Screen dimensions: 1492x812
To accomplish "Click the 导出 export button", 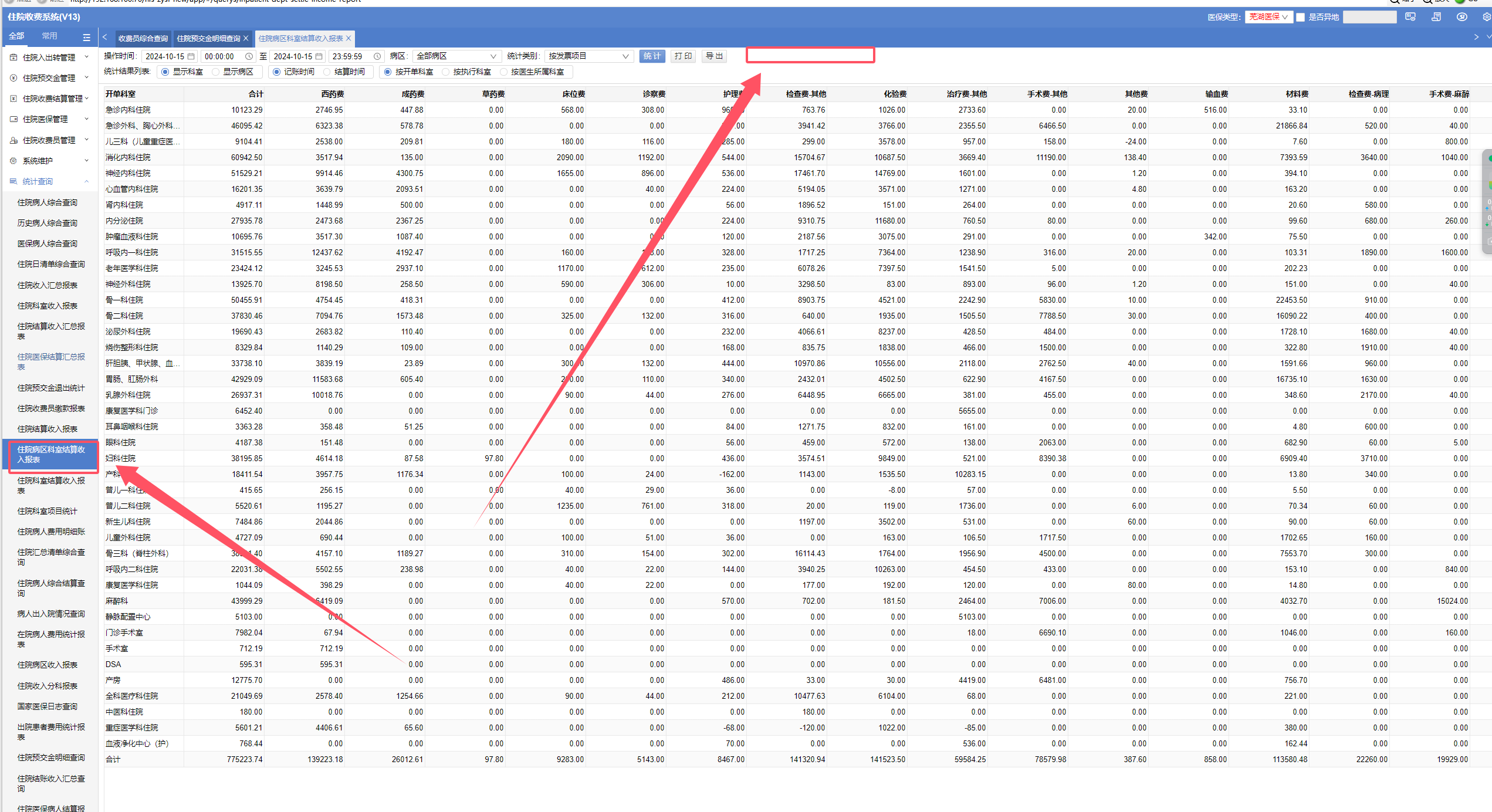I will pyautogui.click(x=713, y=56).
